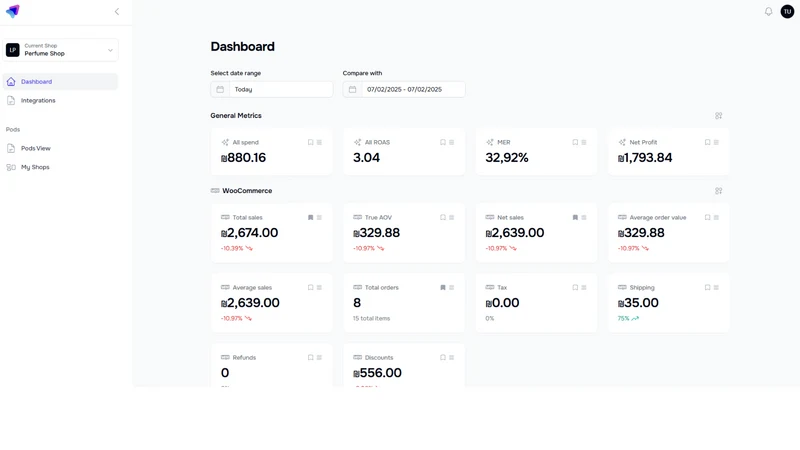Open the Average sales card menu

319,288
